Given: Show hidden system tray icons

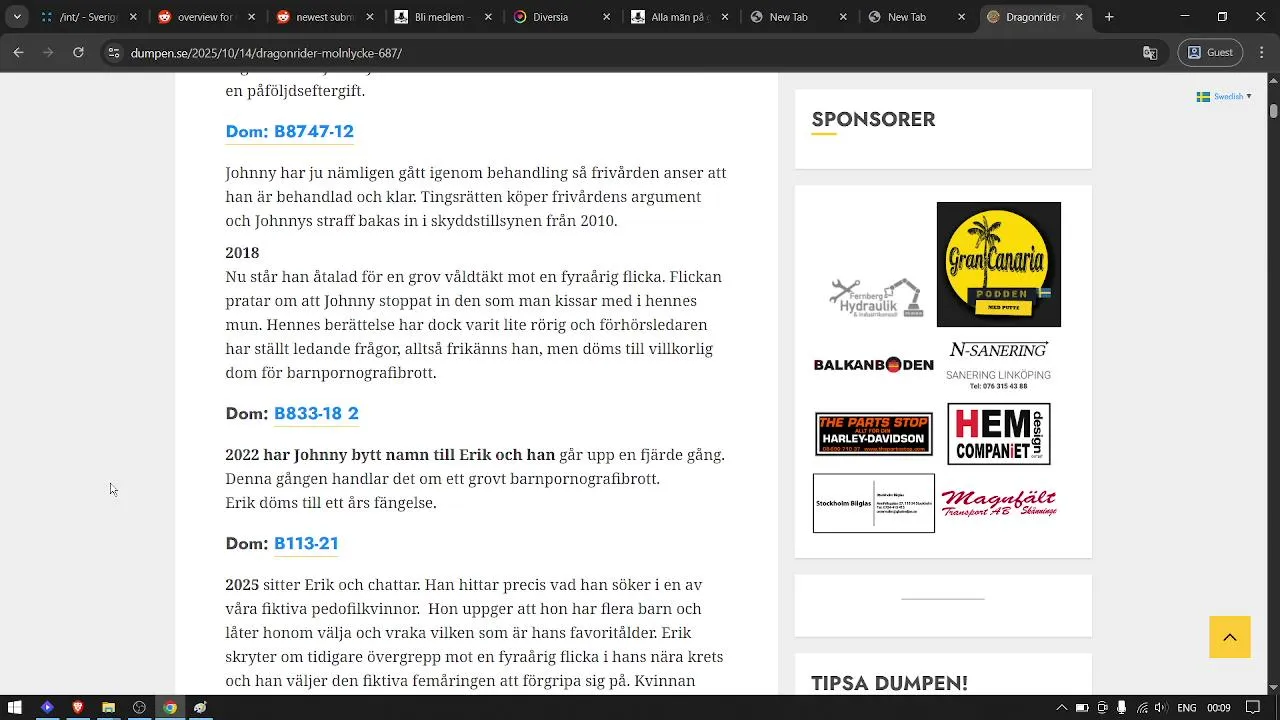Looking at the screenshot, I should (x=1060, y=708).
